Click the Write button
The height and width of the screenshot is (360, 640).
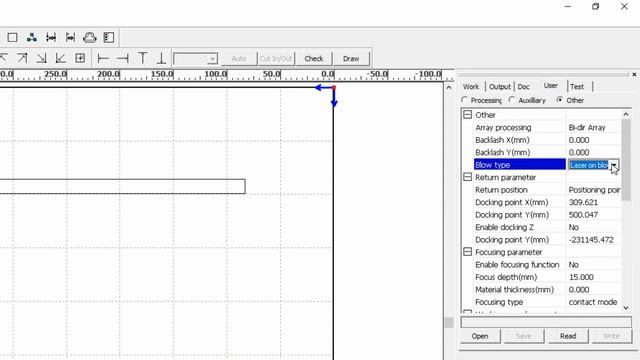click(611, 336)
